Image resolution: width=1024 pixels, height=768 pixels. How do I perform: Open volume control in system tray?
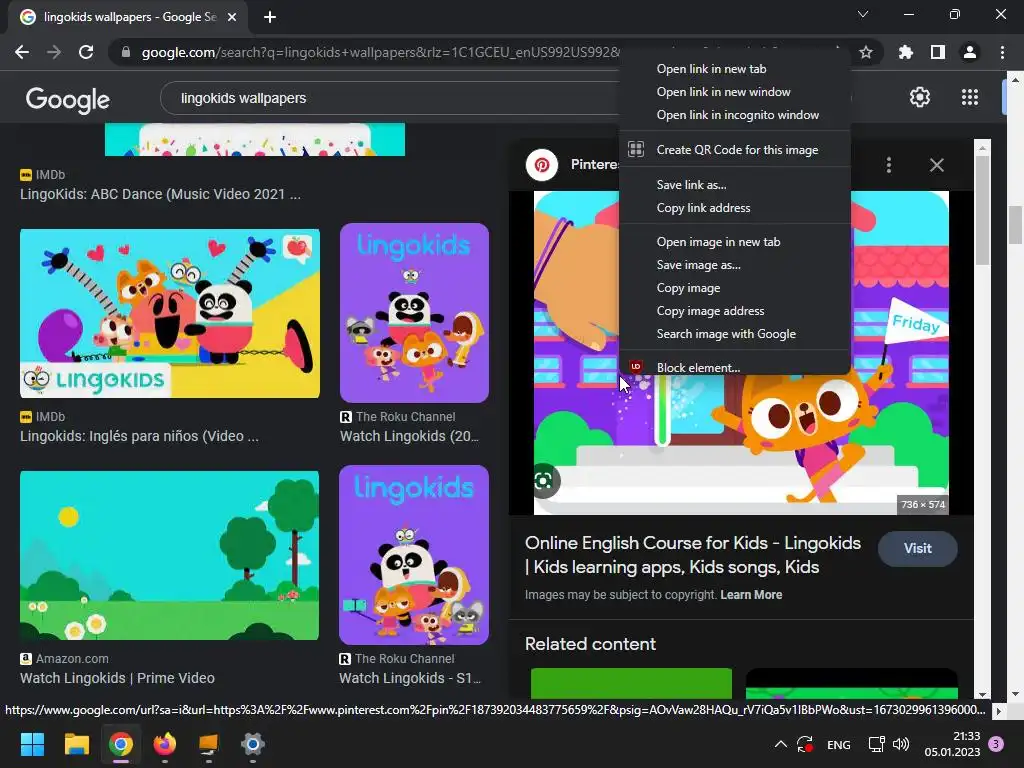(901, 744)
